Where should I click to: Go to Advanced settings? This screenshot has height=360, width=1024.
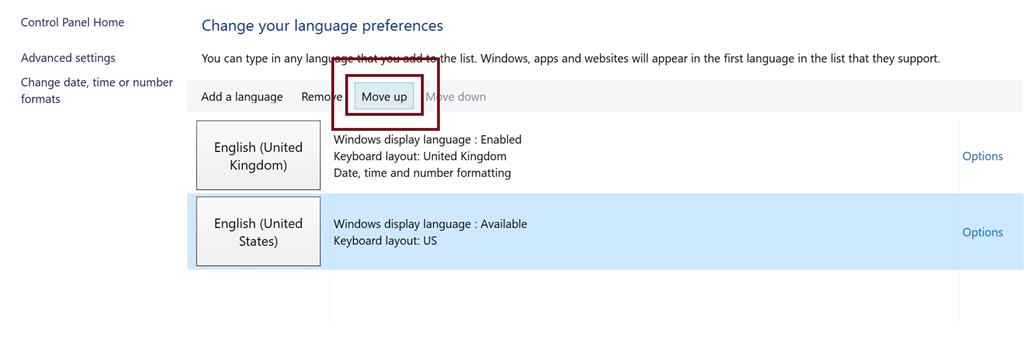(68, 58)
